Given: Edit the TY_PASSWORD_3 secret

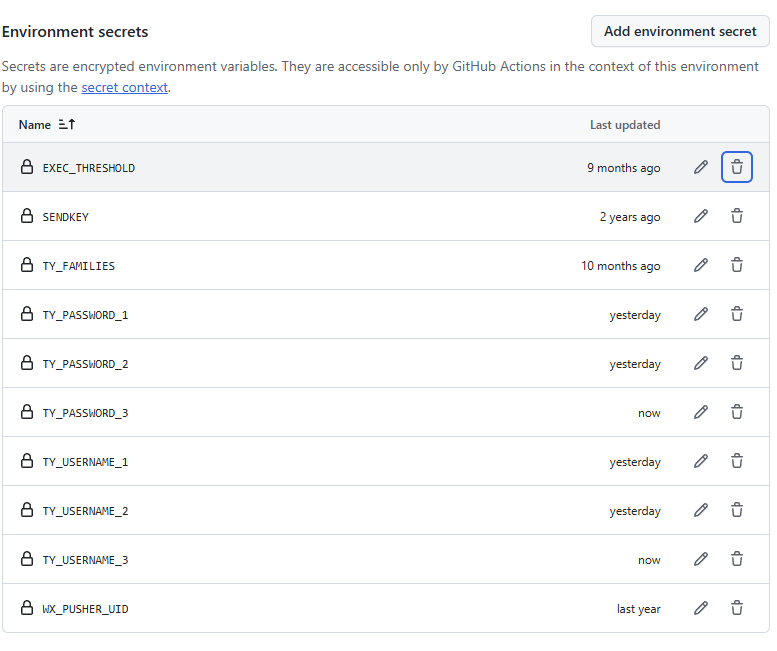Looking at the screenshot, I should [701, 412].
